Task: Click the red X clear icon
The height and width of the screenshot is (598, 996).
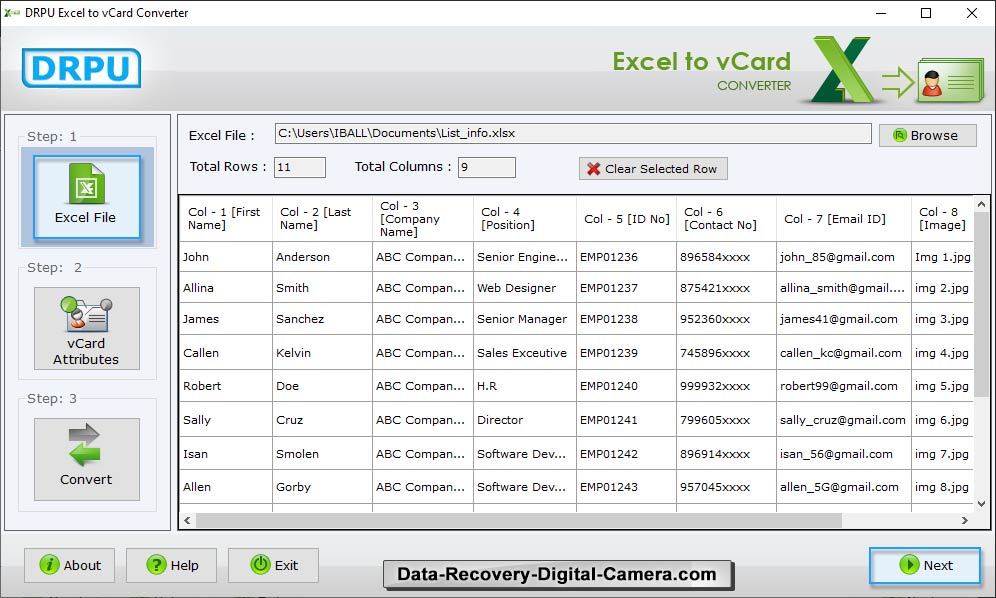Action: [x=594, y=168]
